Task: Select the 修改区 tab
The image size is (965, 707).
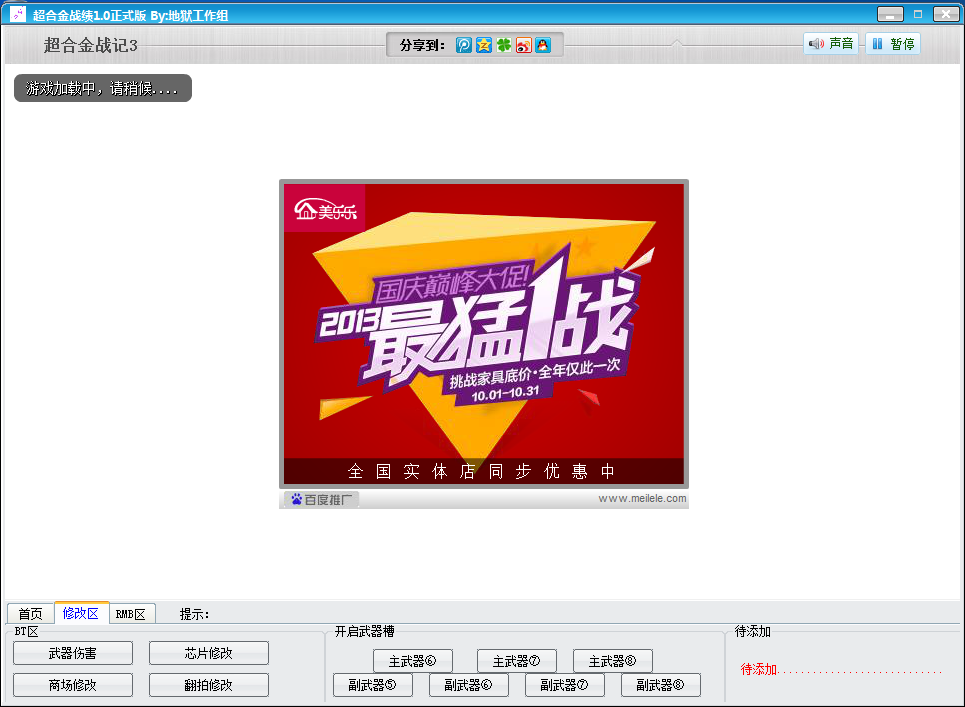Action: [81, 613]
